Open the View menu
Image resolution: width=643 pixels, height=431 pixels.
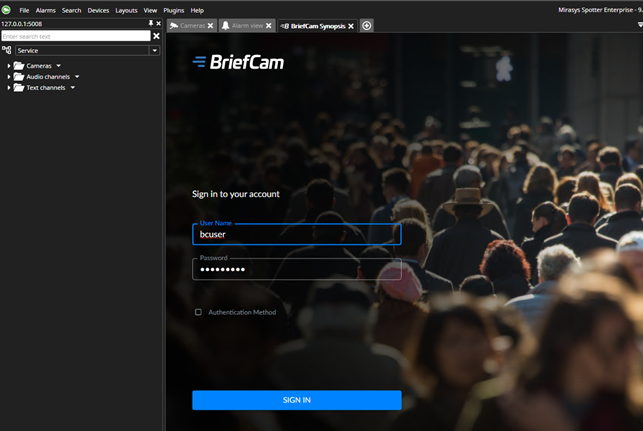click(150, 10)
